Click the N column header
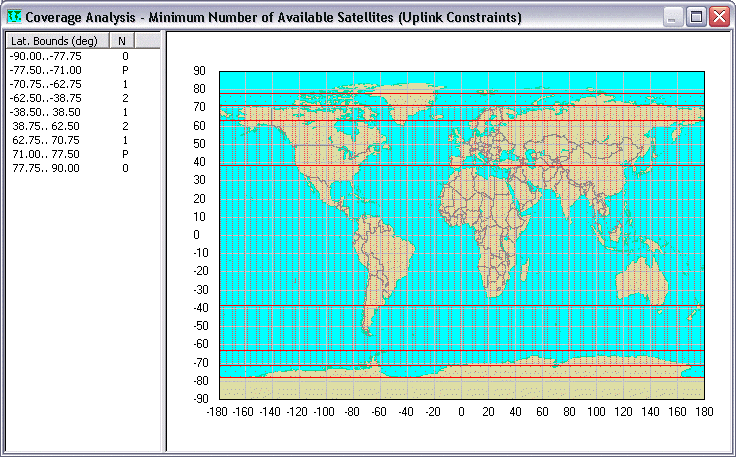The height and width of the screenshot is (457, 736). point(121,40)
